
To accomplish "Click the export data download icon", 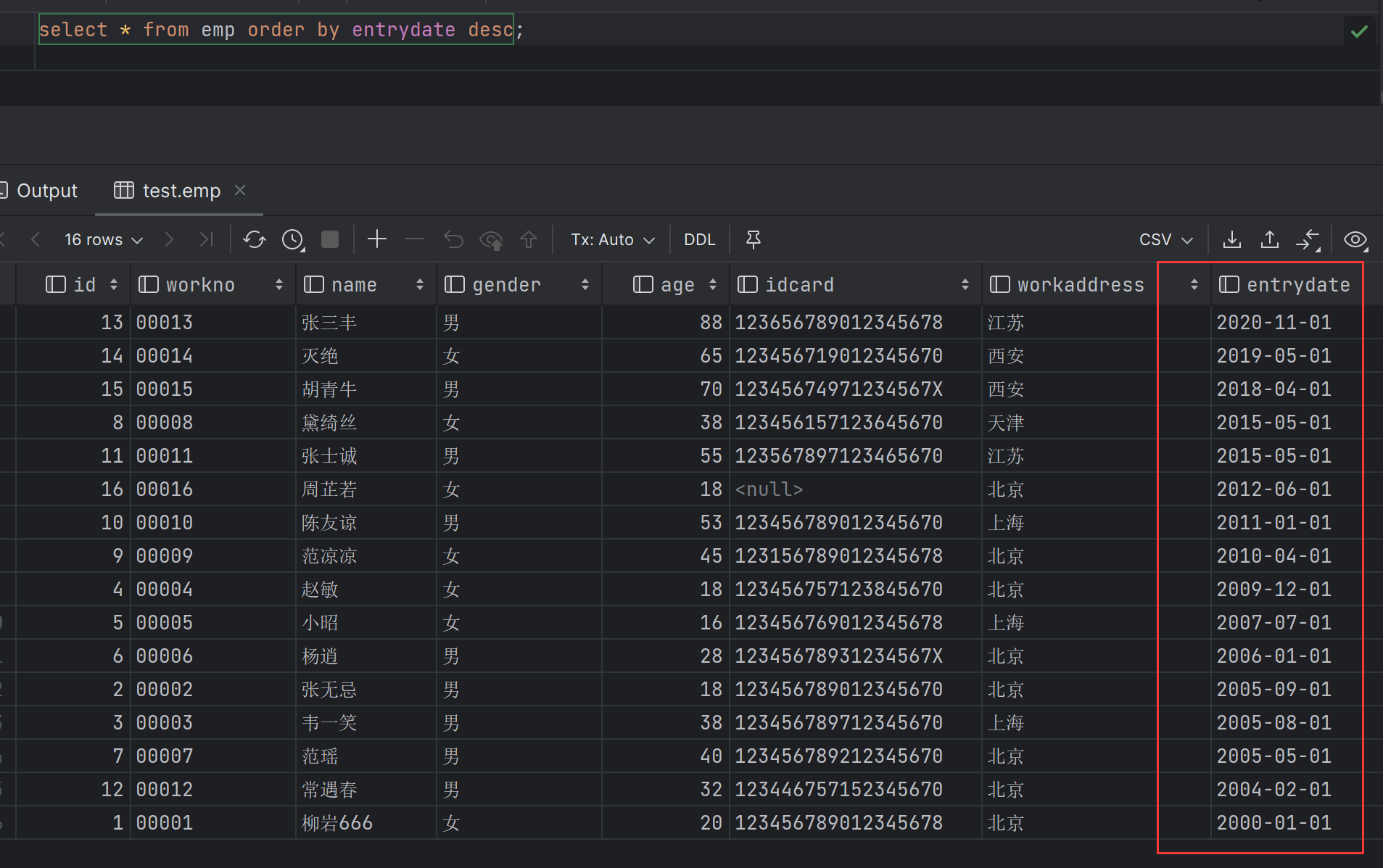I will (1232, 239).
